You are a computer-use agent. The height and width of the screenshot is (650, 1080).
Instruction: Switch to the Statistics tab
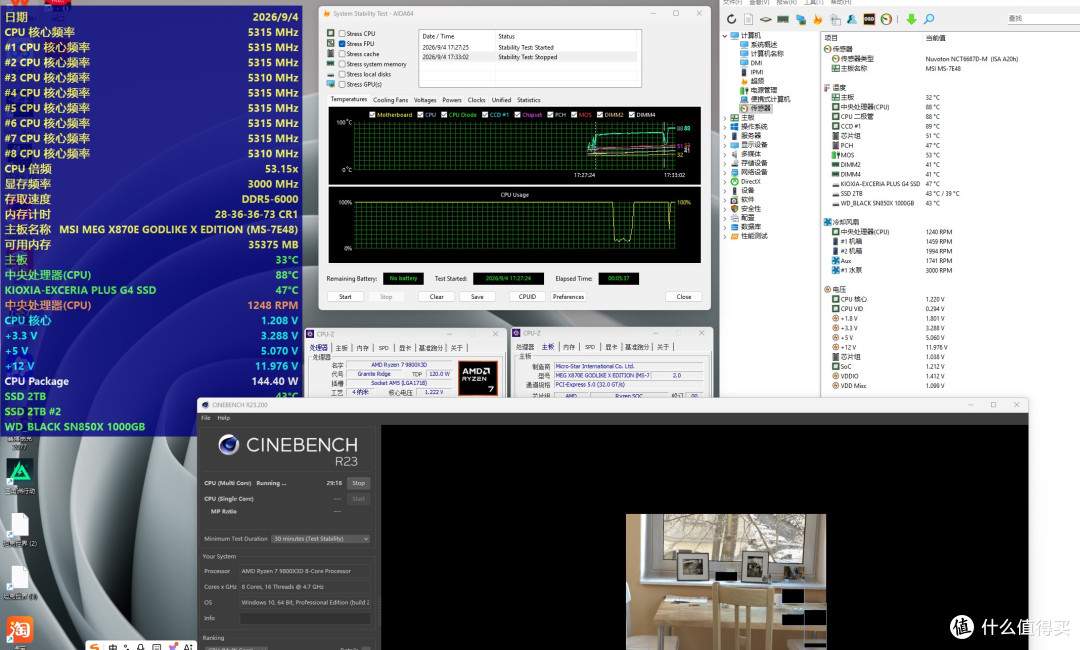click(528, 100)
